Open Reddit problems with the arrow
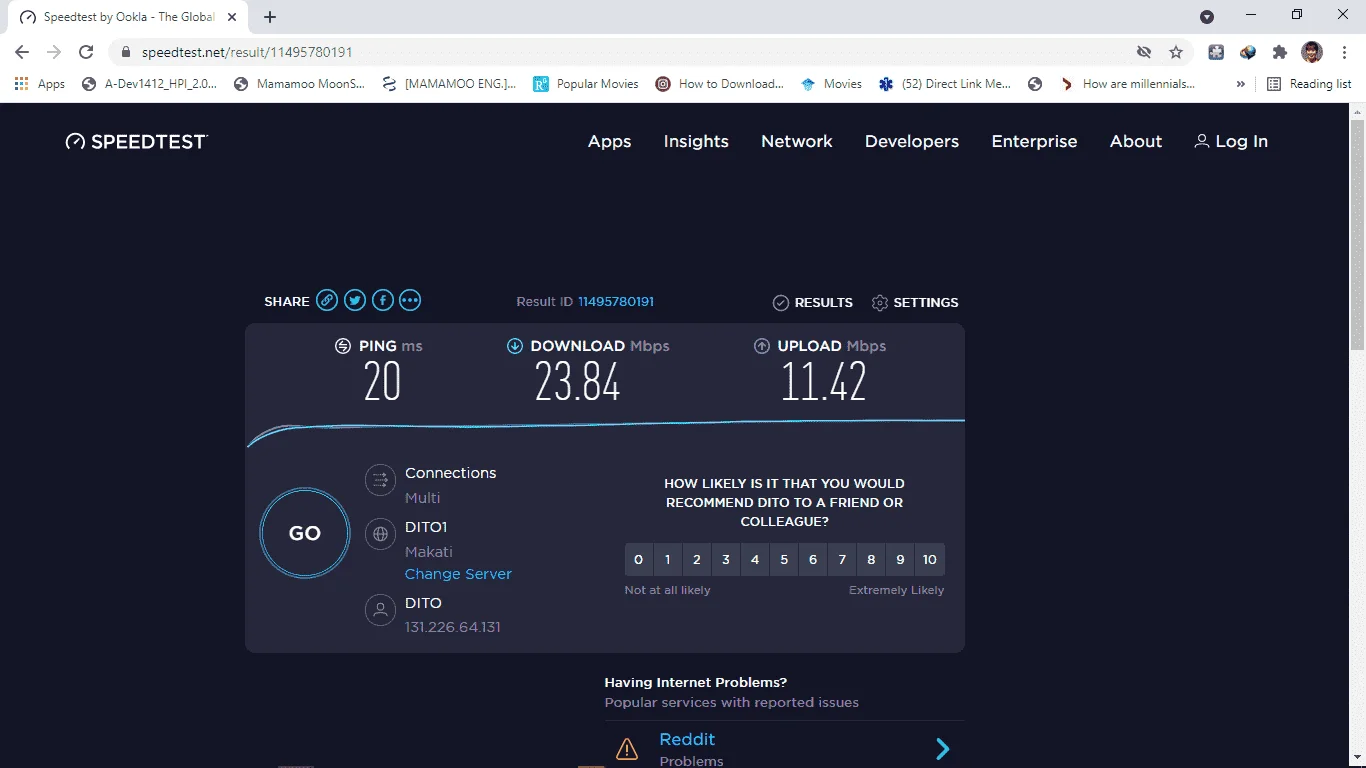The width and height of the screenshot is (1366, 768). coord(942,749)
